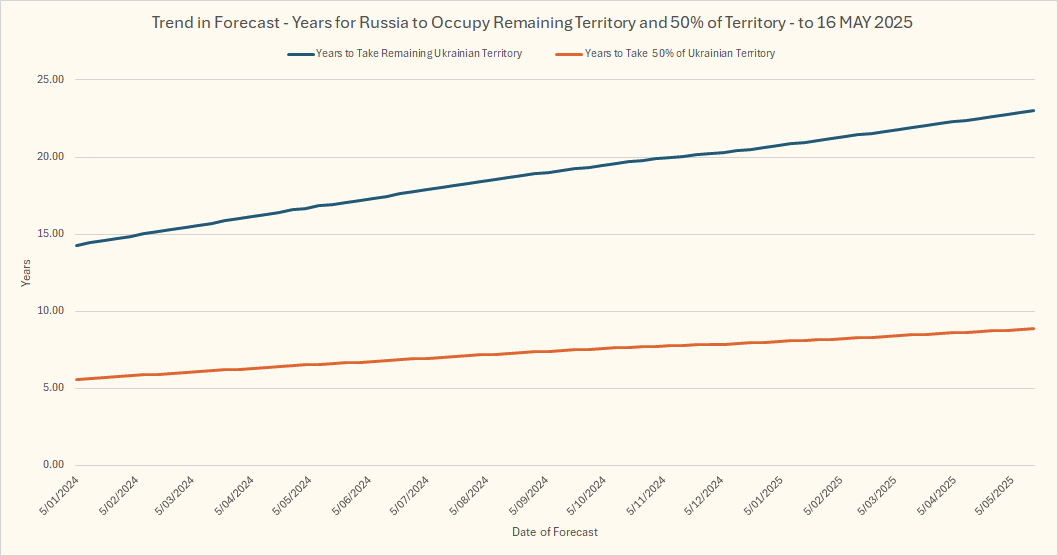The height and width of the screenshot is (556, 1058).
Task: Click the 5/01/2024 date label
Action: pos(58,497)
